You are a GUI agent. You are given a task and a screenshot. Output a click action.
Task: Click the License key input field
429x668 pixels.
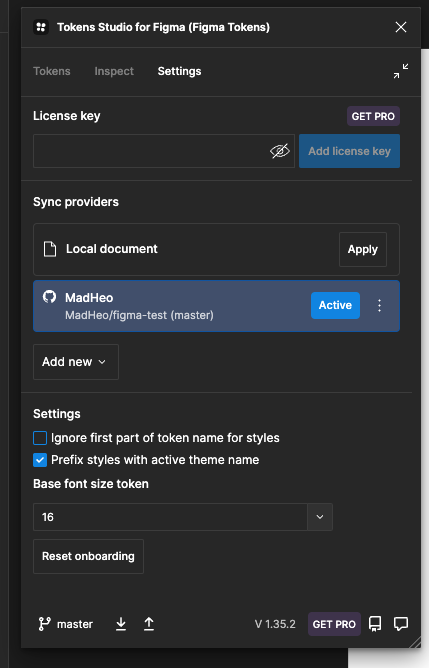(164, 151)
